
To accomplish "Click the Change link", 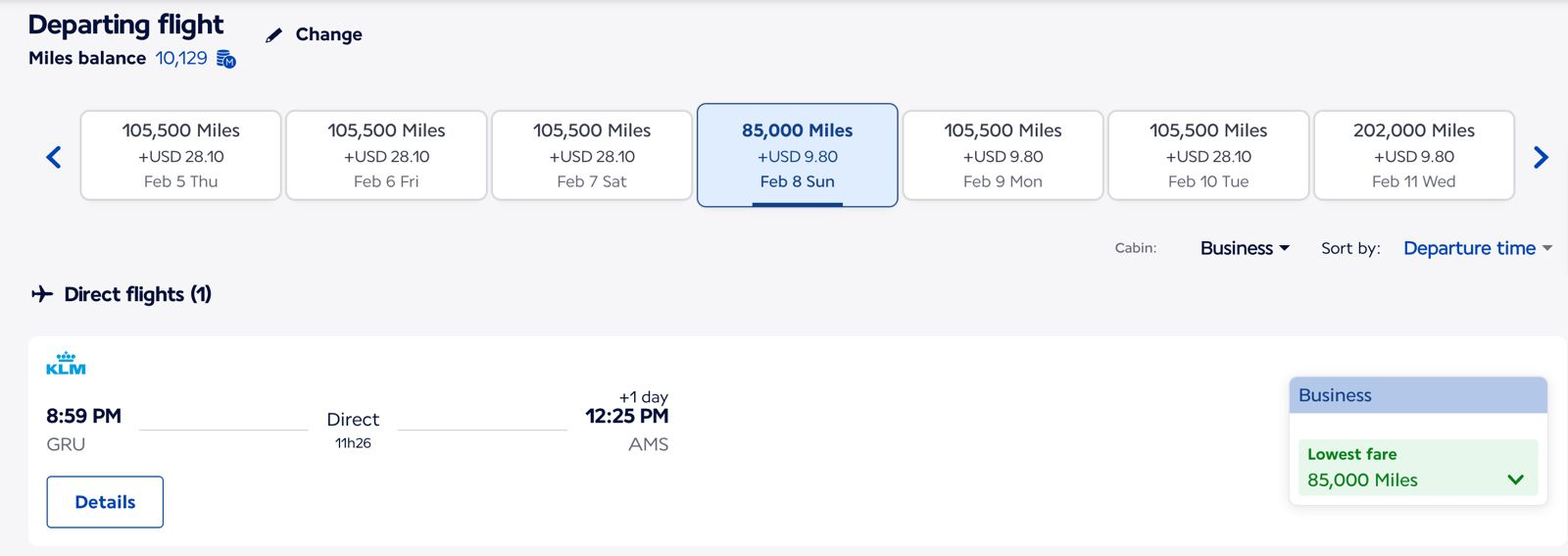I will point(328,34).
